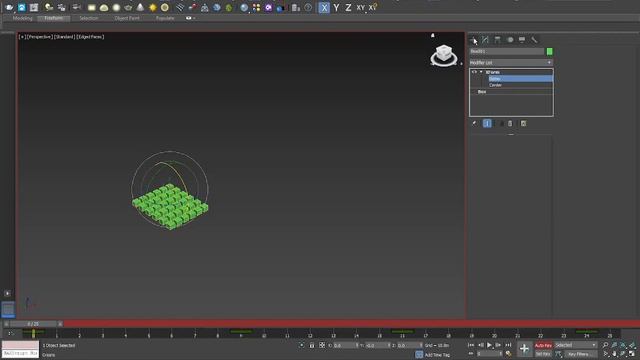Open the Hierarchy command panel tab
The width and height of the screenshot is (640, 360).
point(498,40)
